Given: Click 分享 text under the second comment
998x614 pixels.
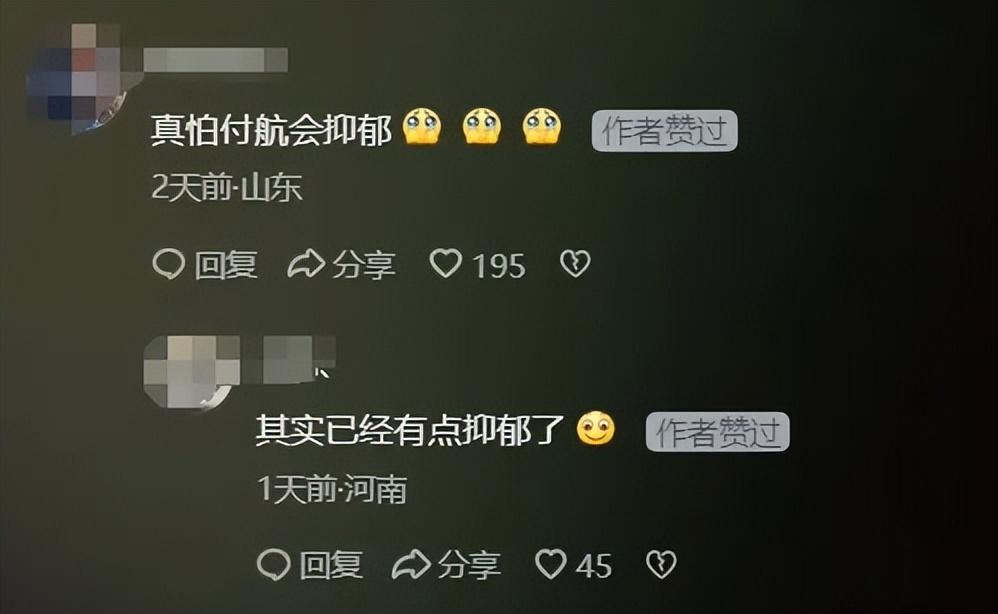Looking at the screenshot, I should tap(469, 565).
